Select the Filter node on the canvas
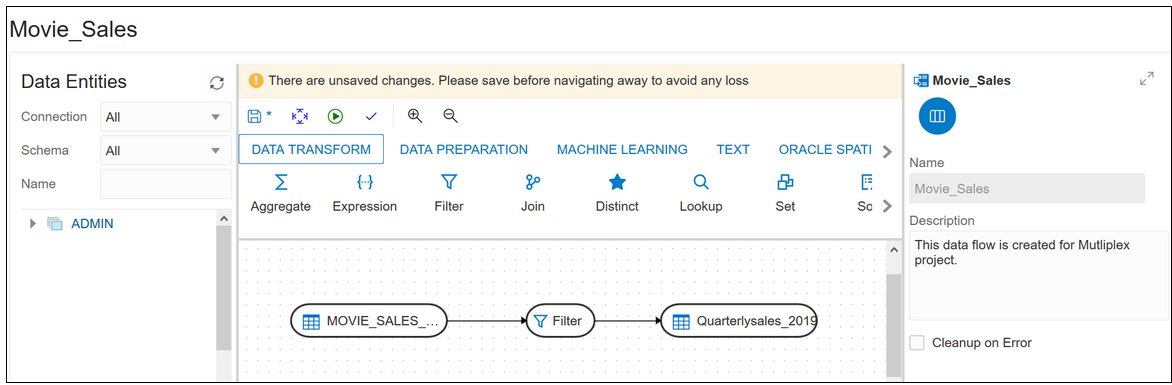The width and height of the screenshot is (1172, 385). [x=561, y=321]
